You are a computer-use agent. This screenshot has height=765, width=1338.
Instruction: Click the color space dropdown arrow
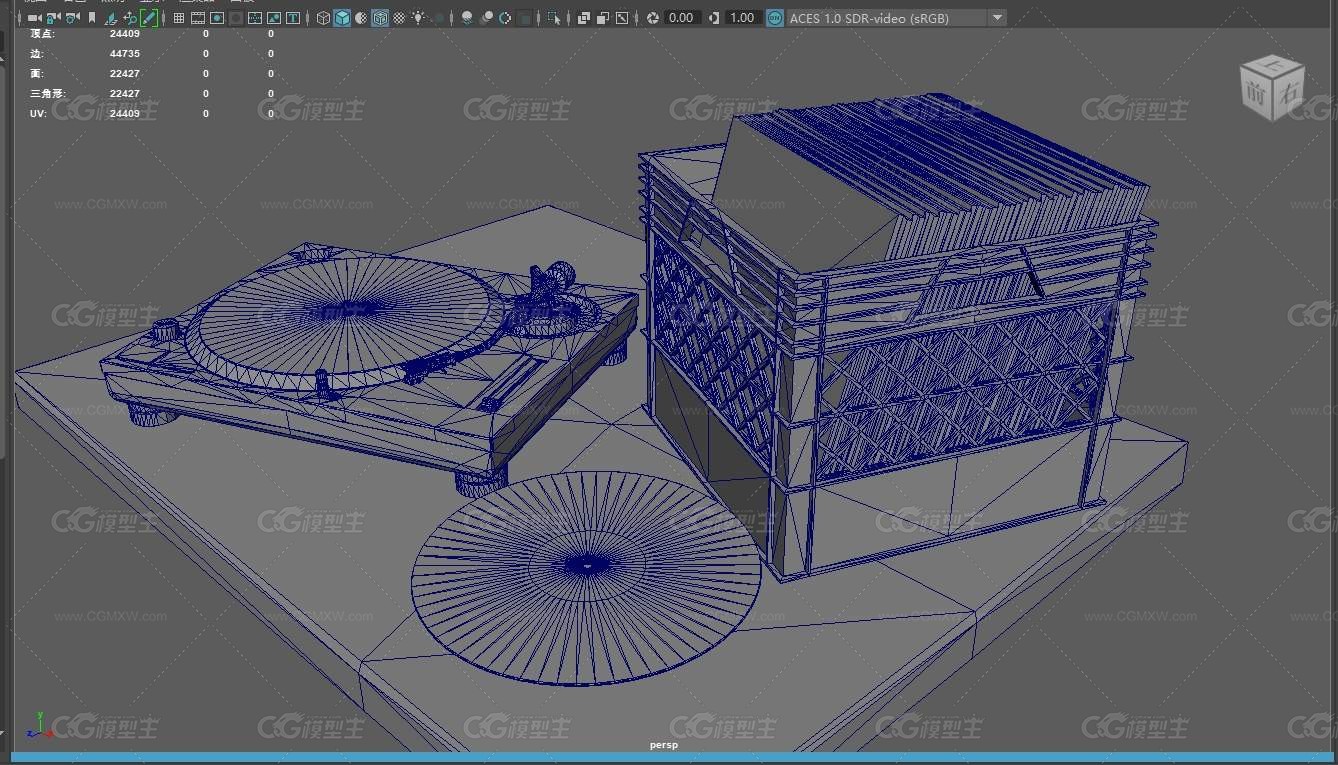[x=996, y=18]
